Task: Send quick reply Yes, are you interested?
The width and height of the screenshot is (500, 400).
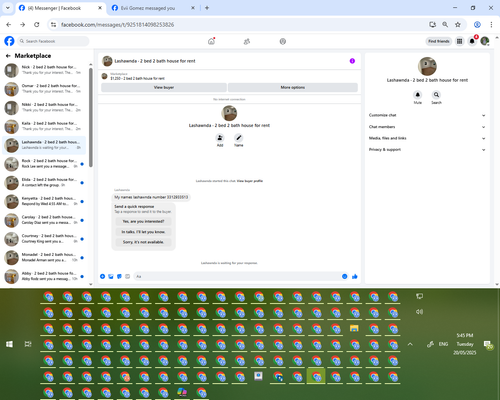Action: (143, 221)
